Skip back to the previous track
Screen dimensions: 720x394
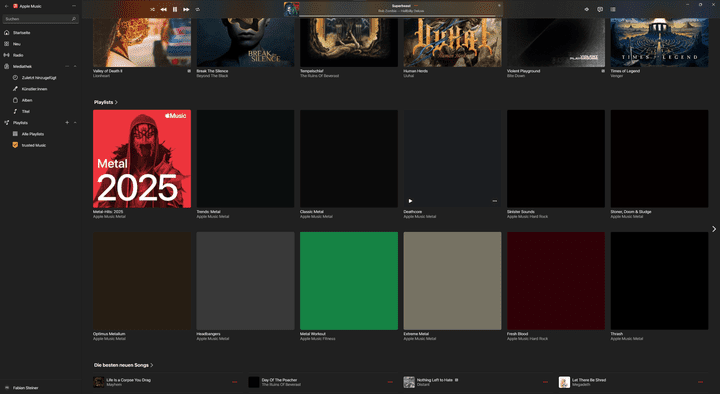(x=163, y=9)
